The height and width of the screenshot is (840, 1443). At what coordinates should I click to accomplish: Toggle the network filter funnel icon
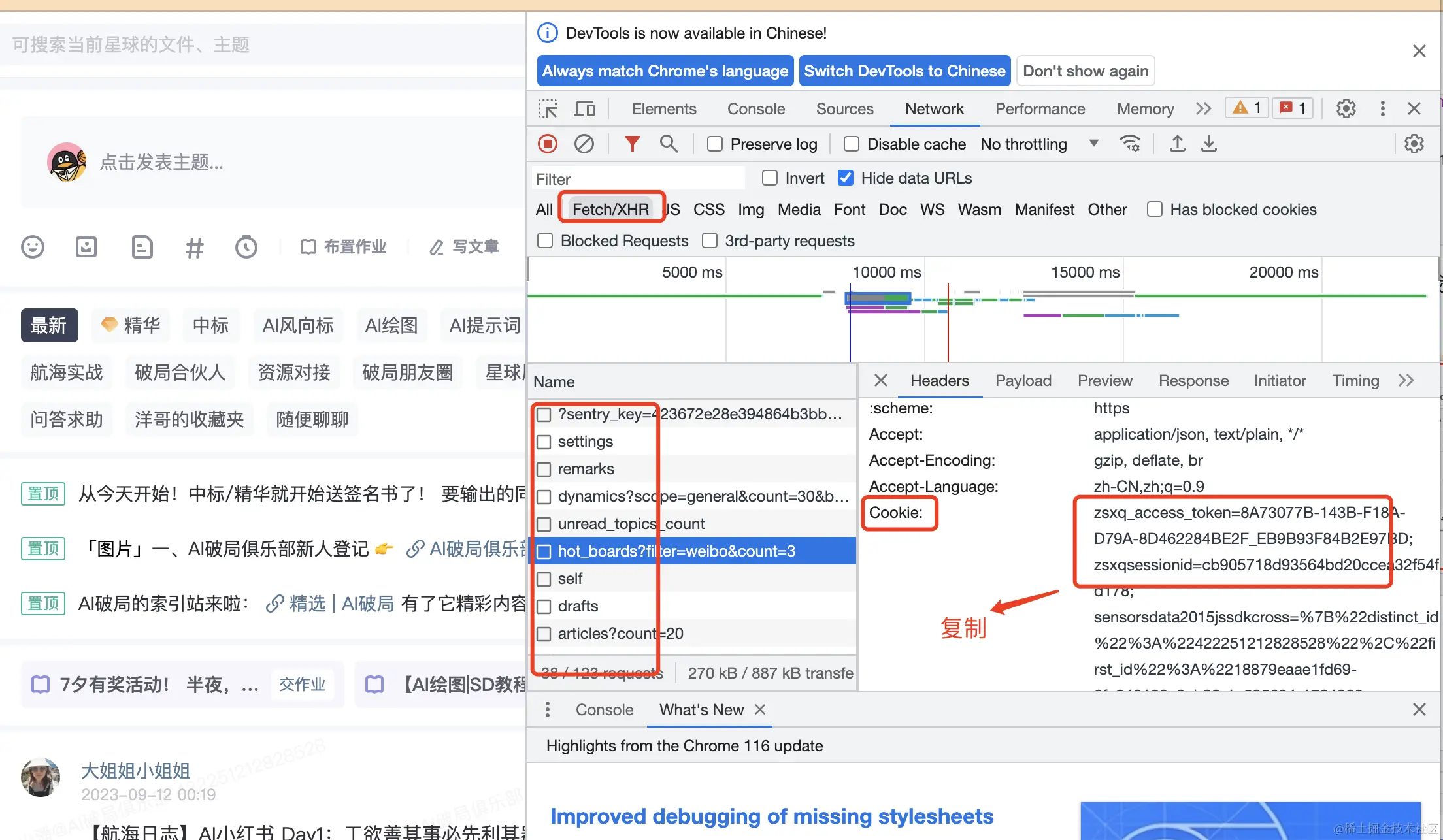click(x=632, y=144)
